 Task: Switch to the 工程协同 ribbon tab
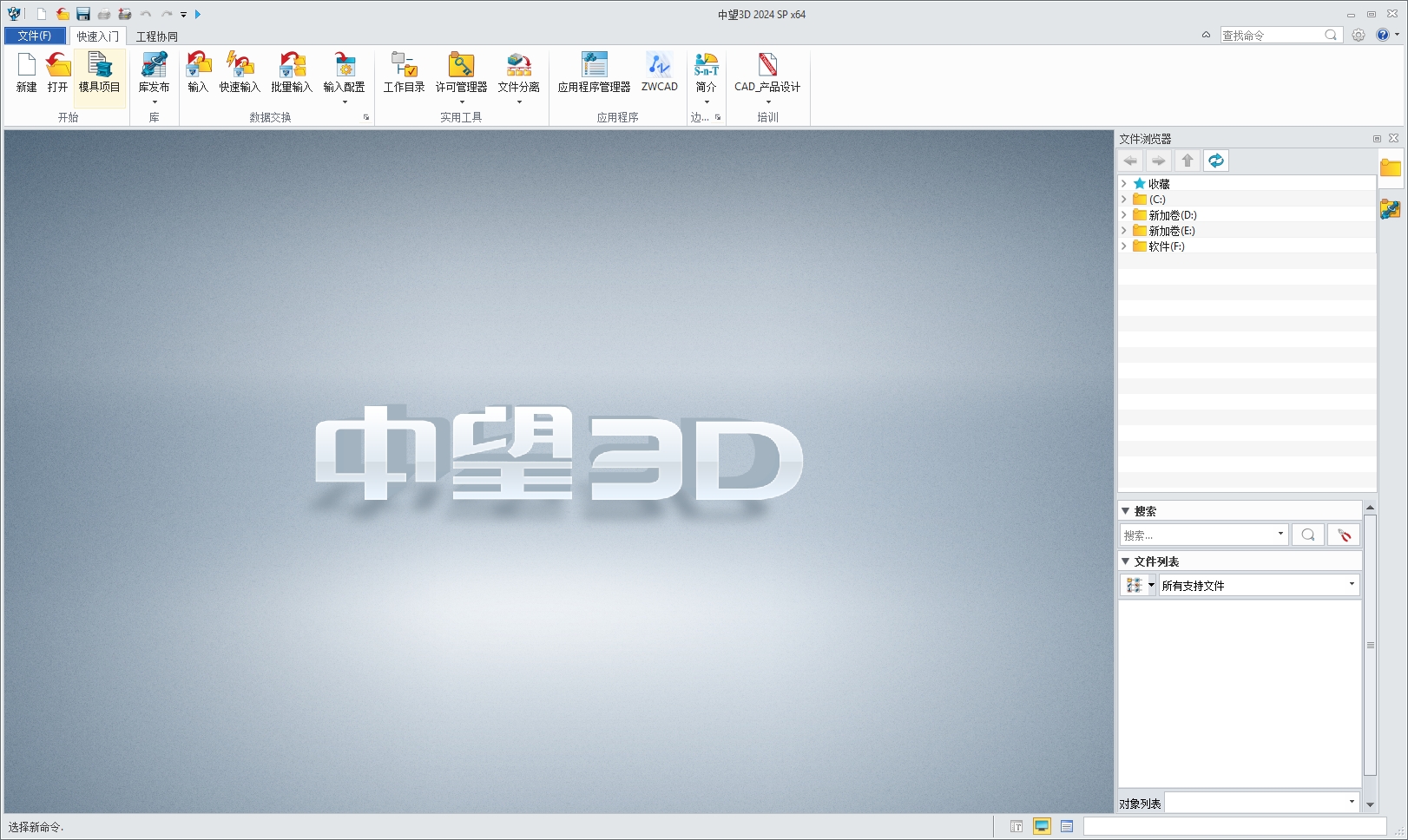157,36
